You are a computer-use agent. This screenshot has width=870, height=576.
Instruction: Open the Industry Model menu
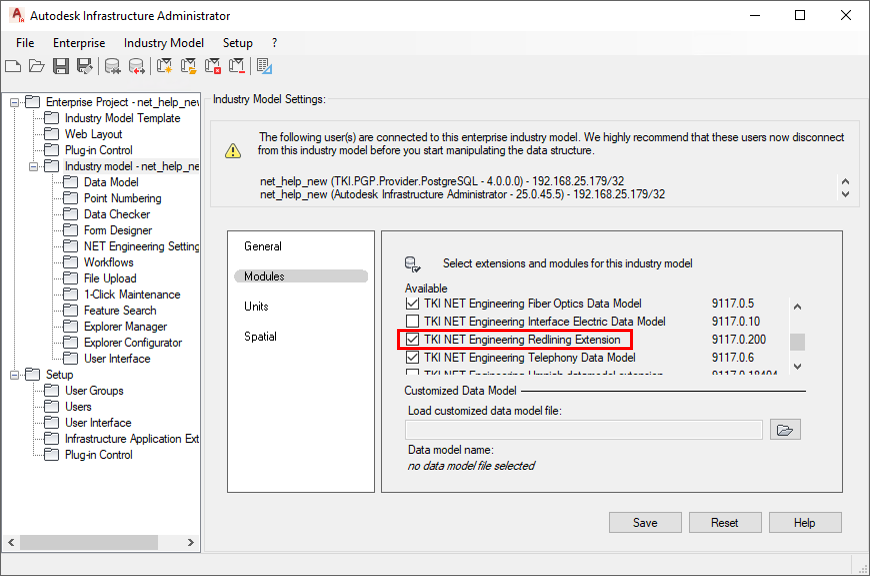(x=164, y=43)
